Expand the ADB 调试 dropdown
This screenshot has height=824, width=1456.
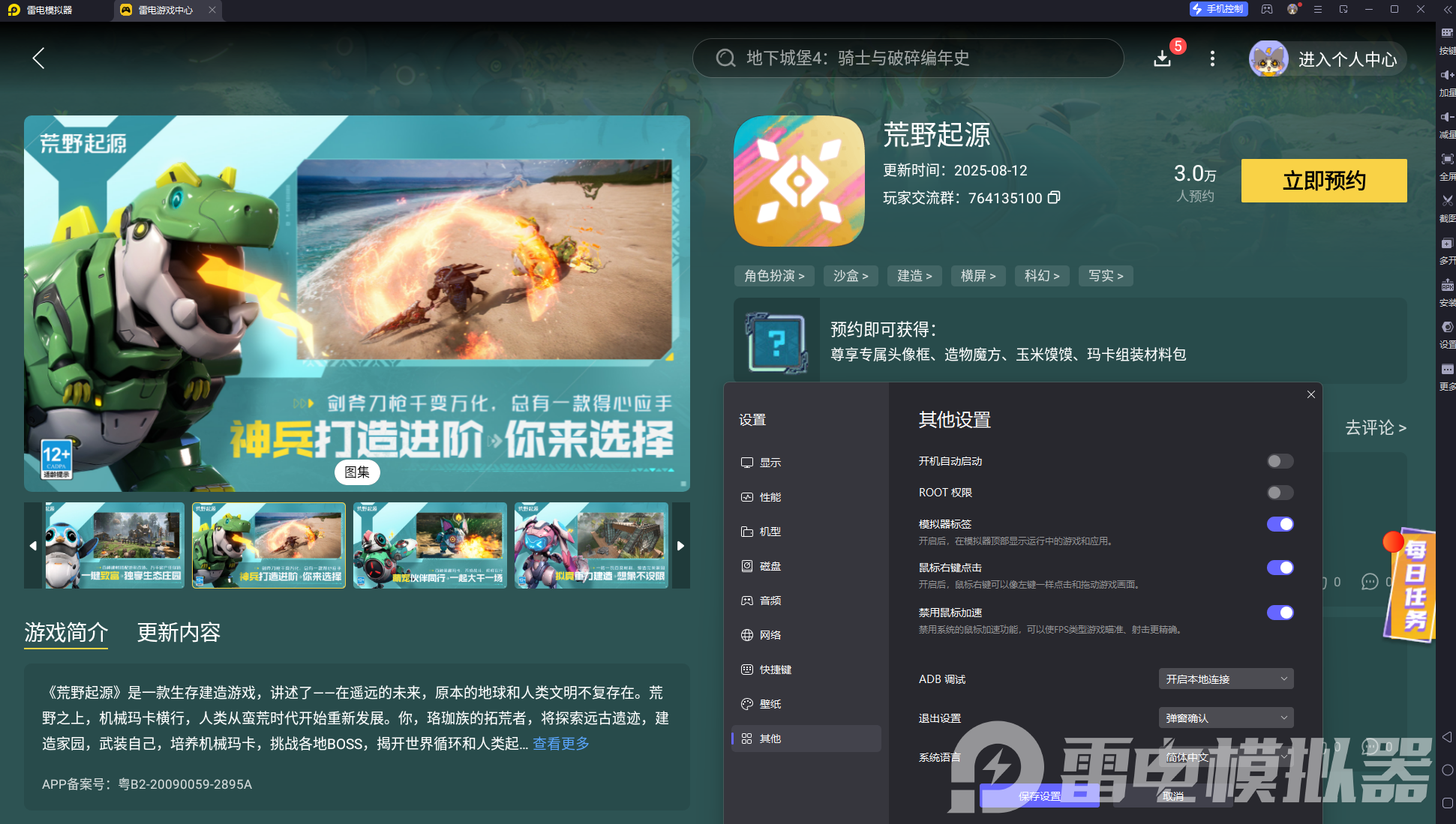[1226, 679]
